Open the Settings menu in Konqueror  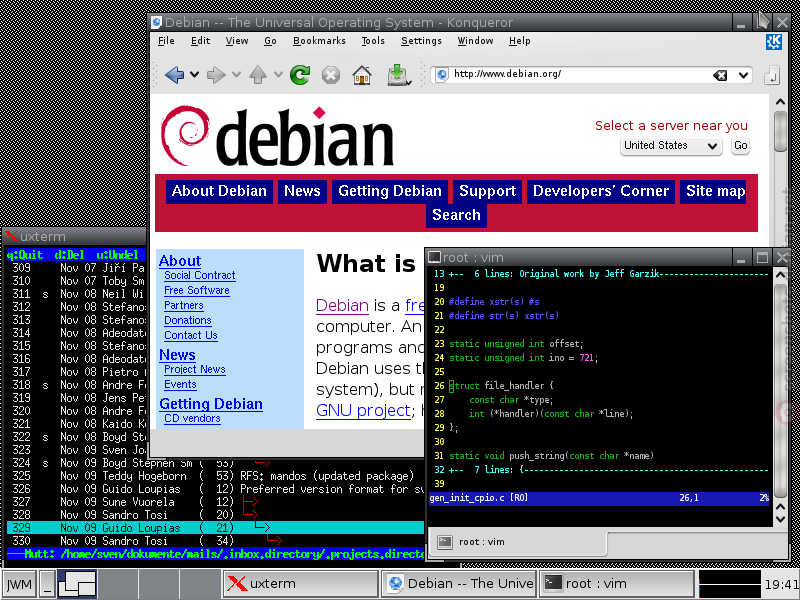pyautogui.click(x=421, y=41)
